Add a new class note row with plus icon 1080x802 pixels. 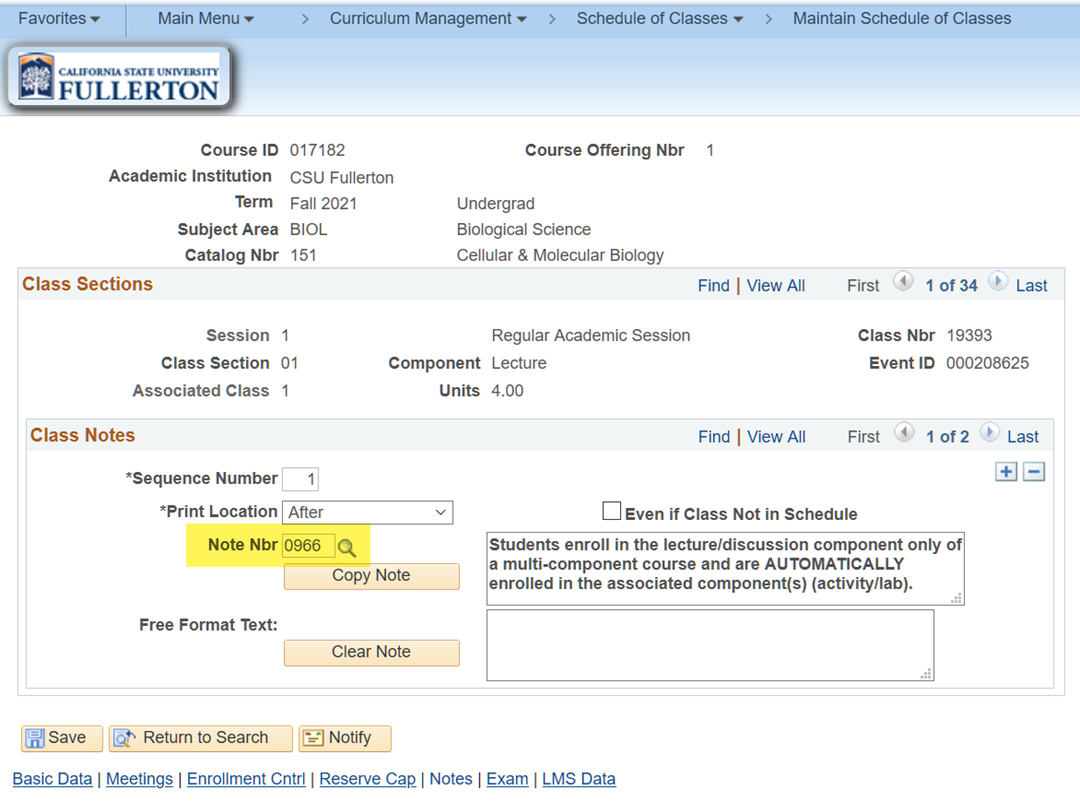[1006, 472]
